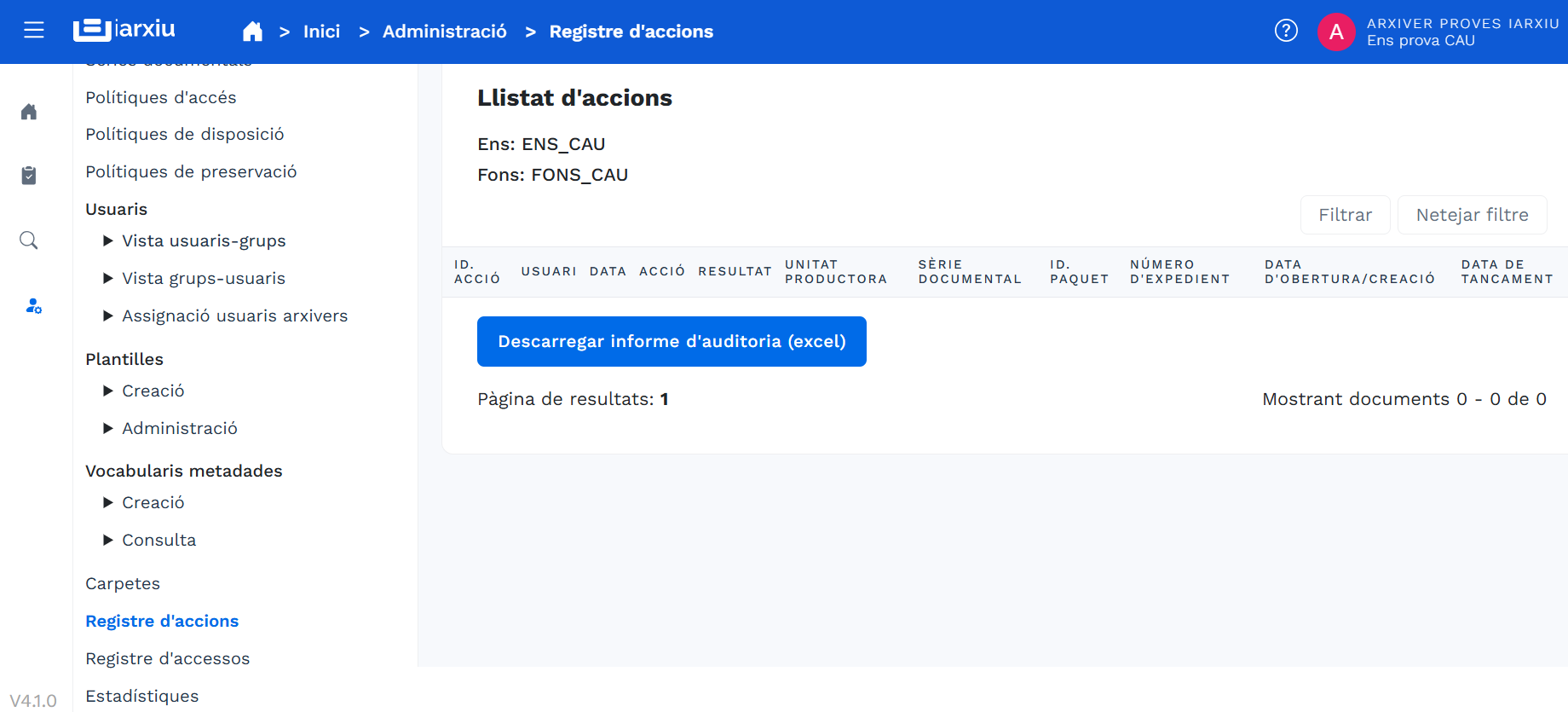This screenshot has width=1568, height=712.
Task: Click UNITAT PRODUCTORA column header
Action: [x=836, y=271]
